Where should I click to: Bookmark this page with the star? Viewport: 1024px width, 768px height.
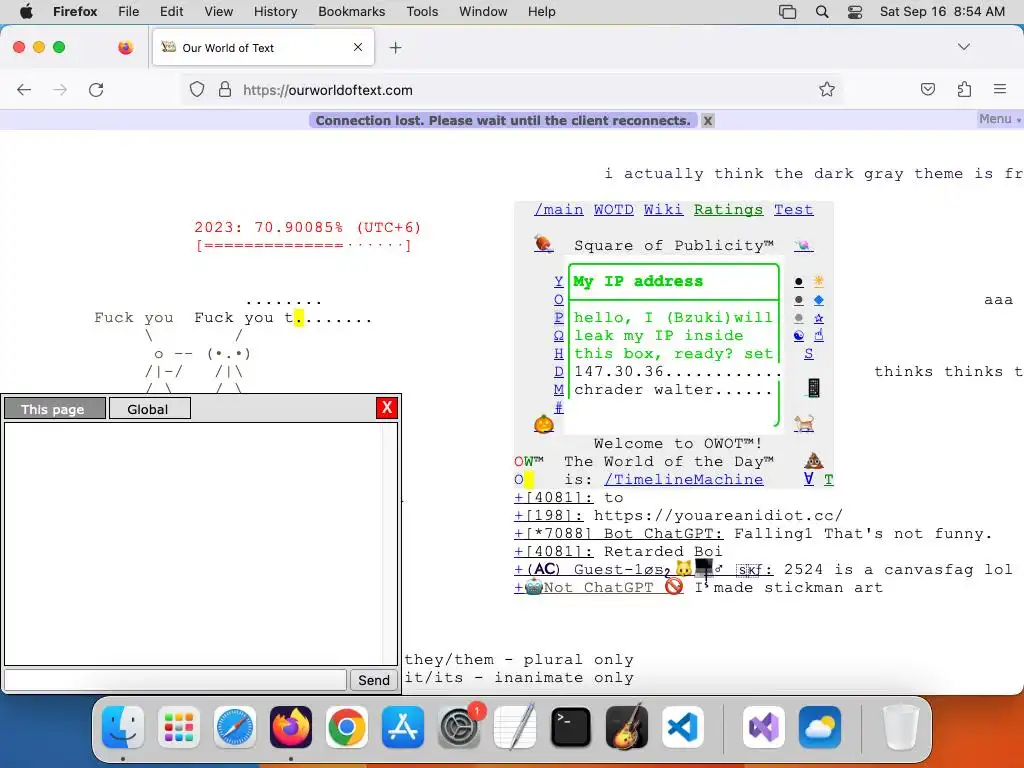pos(827,89)
